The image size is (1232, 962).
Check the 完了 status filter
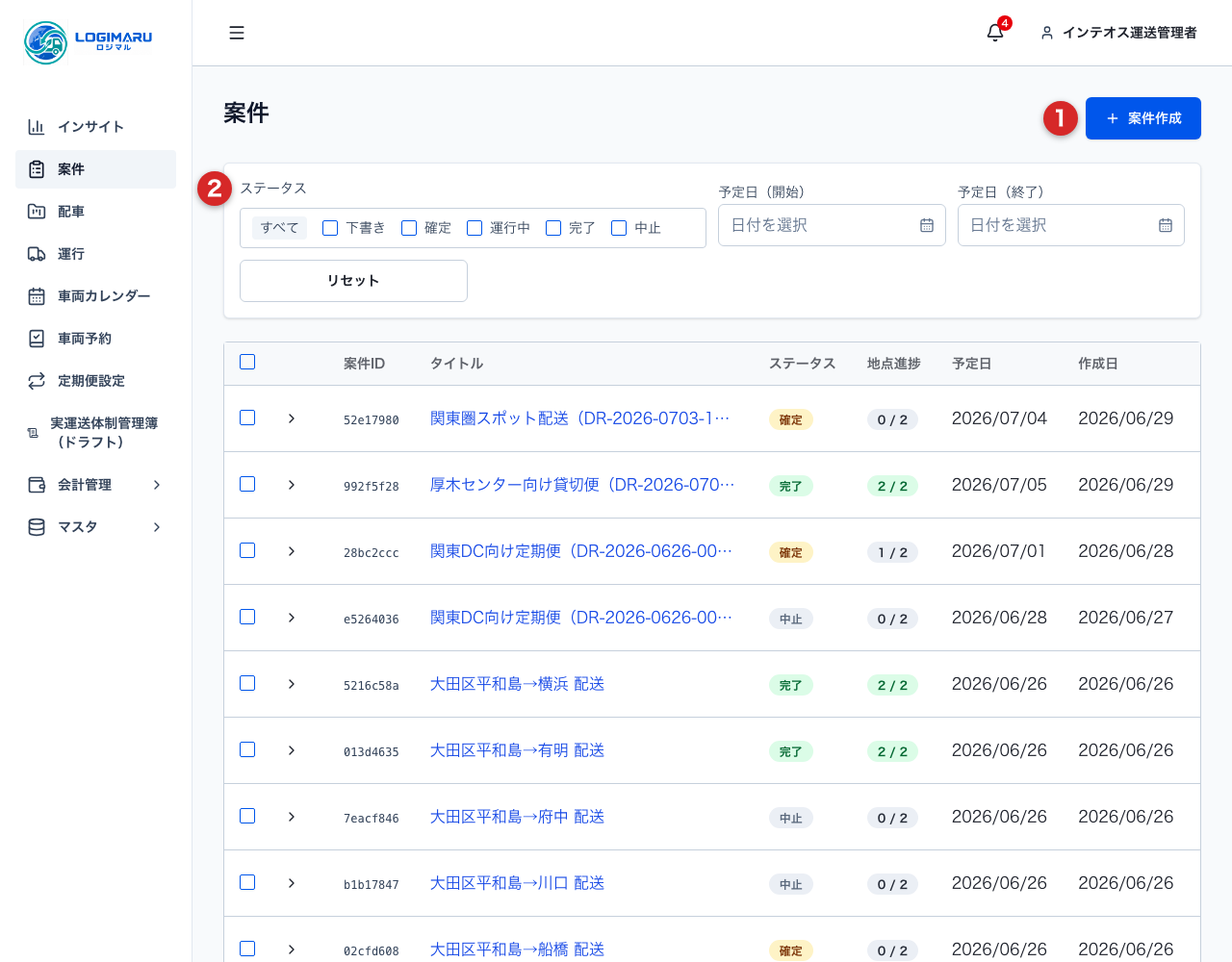tap(553, 228)
